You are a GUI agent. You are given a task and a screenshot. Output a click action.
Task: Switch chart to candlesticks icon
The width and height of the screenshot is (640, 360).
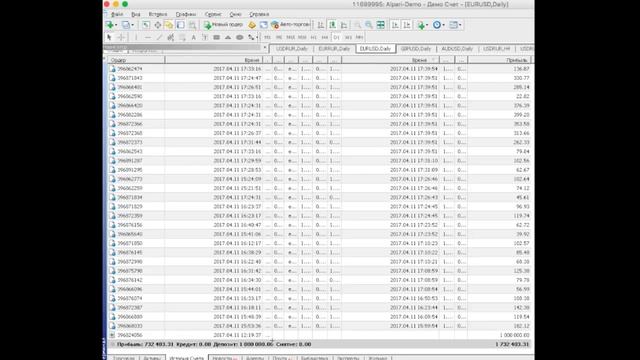click(x=333, y=25)
